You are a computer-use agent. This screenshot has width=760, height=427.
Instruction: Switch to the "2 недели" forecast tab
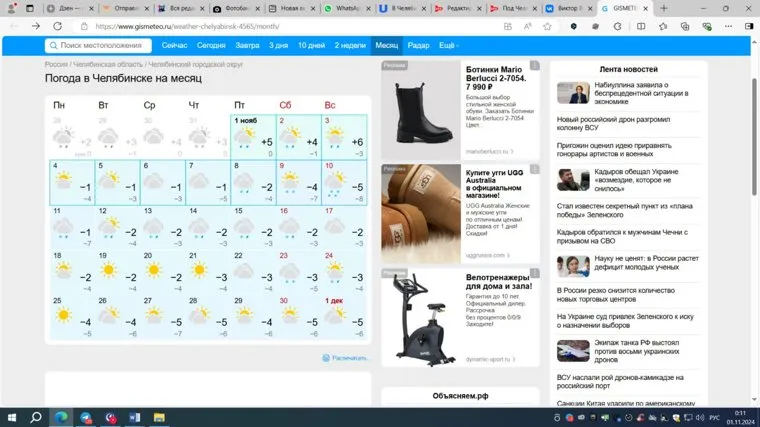(x=350, y=46)
